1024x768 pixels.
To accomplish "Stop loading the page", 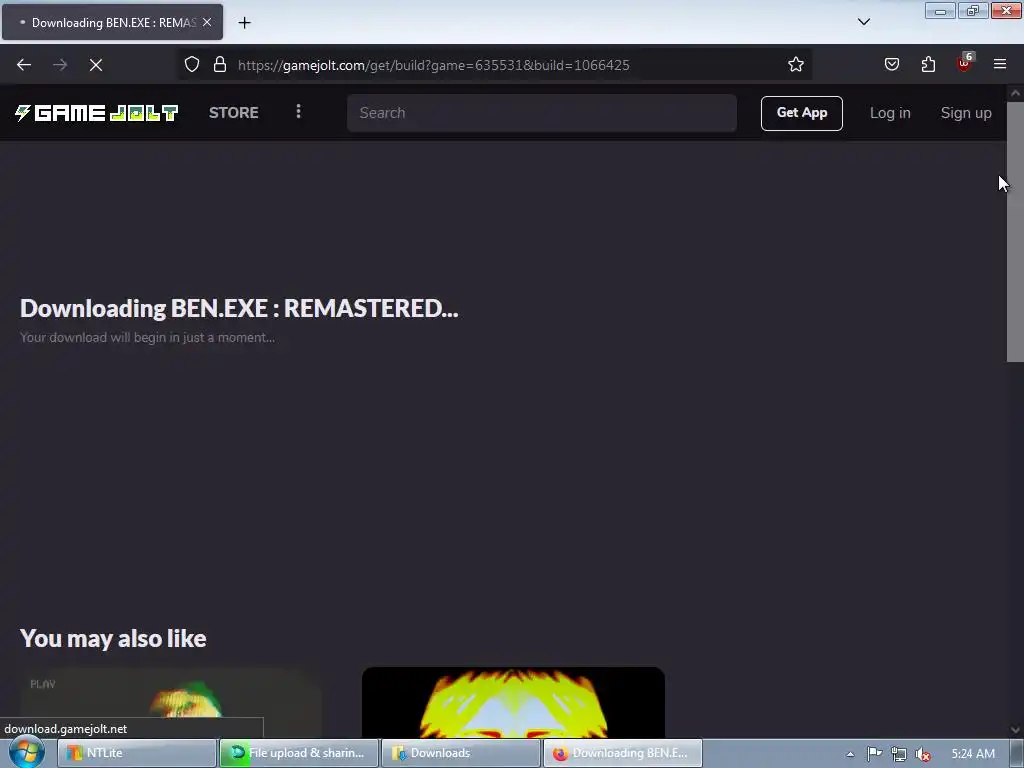I will click(x=96, y=65).
